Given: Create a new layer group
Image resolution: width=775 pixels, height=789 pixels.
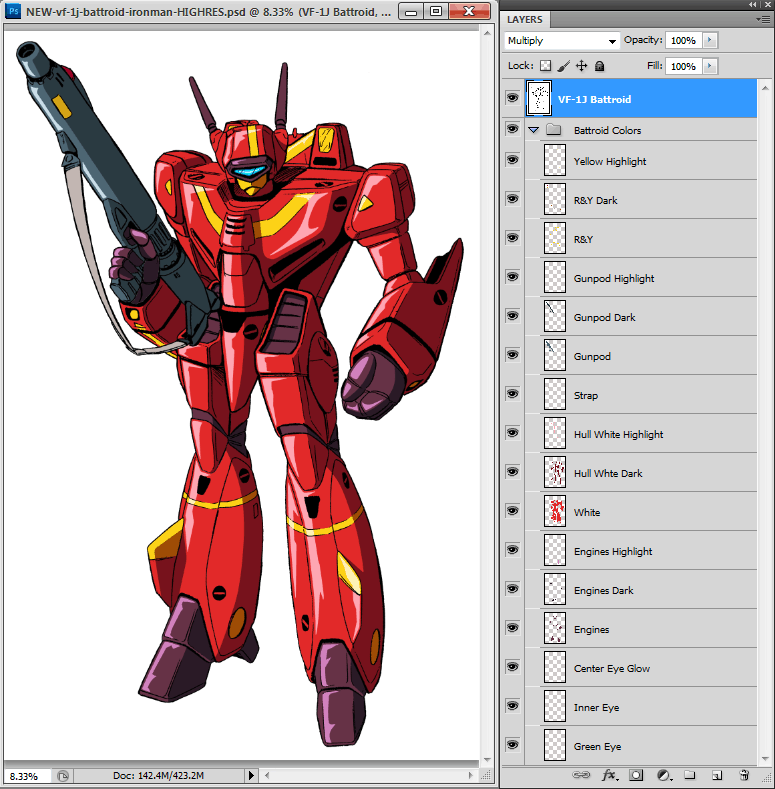Looking at the screenshot, I should [689, 775].
